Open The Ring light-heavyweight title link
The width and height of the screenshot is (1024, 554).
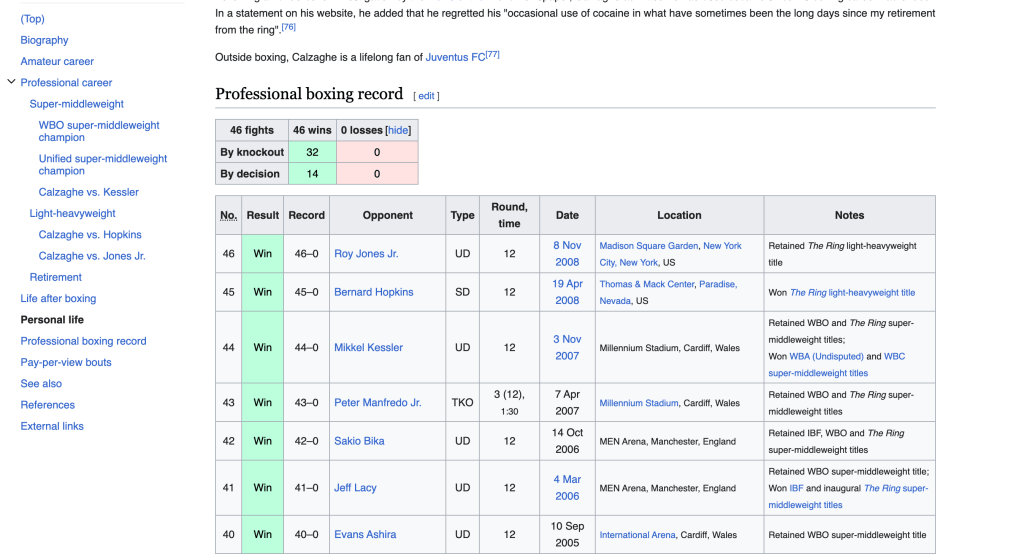[852, 293]
